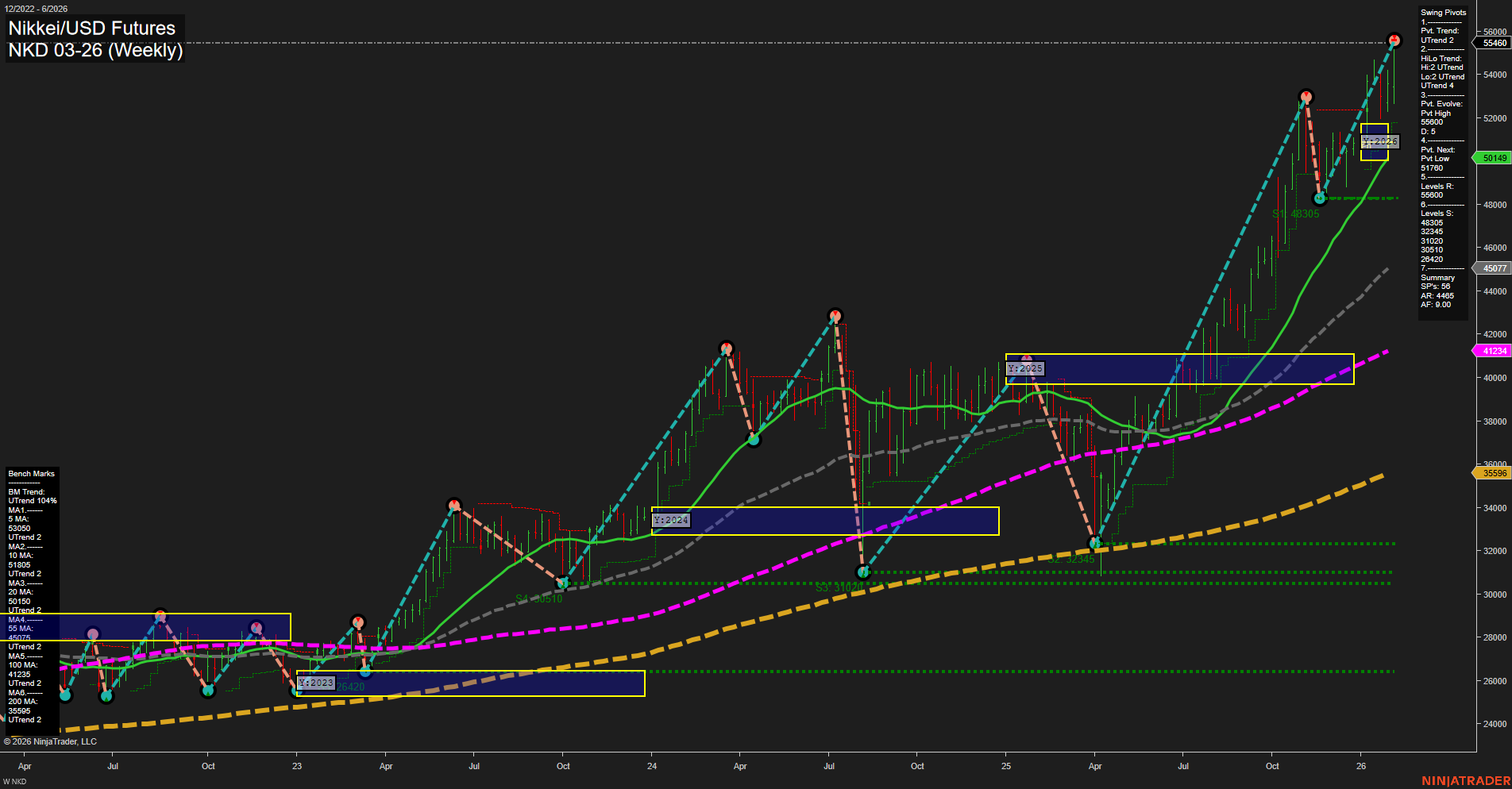Select the NKD 03-26 (Weekly) chart title

[95, 50]
